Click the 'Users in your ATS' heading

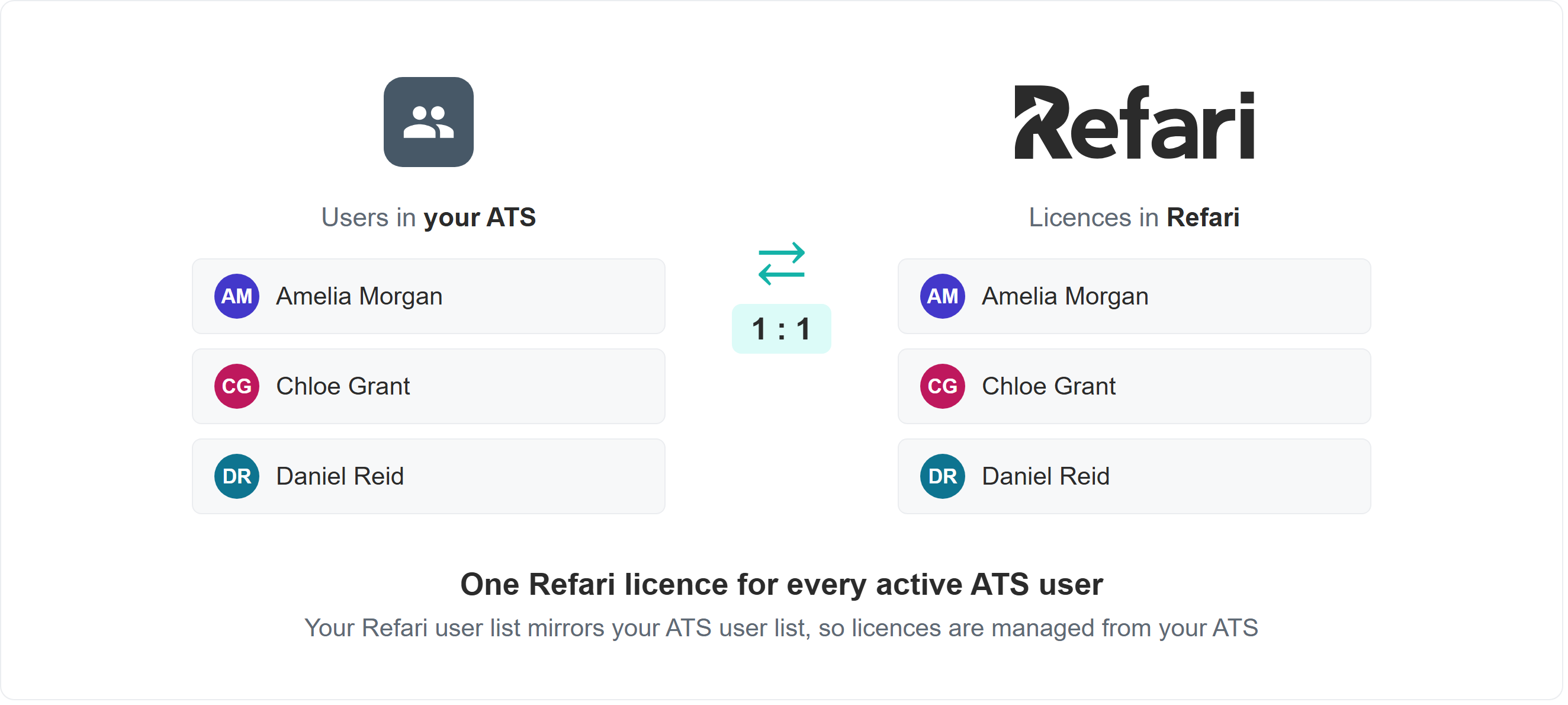click(429, 218)
